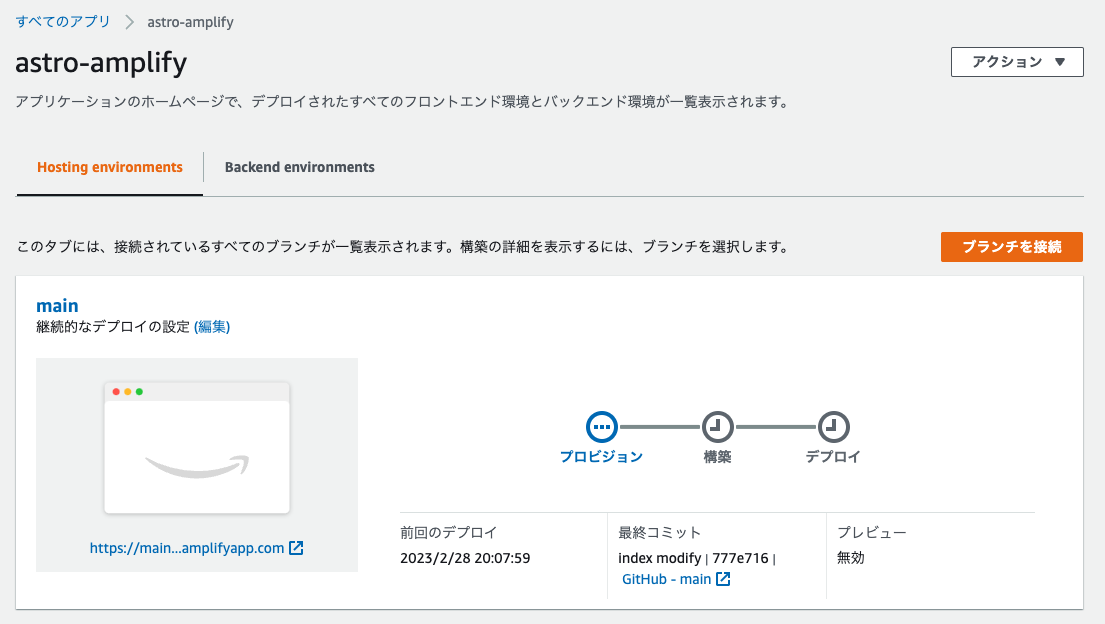Open the アクション dropdown menu

click(1017, 61)
